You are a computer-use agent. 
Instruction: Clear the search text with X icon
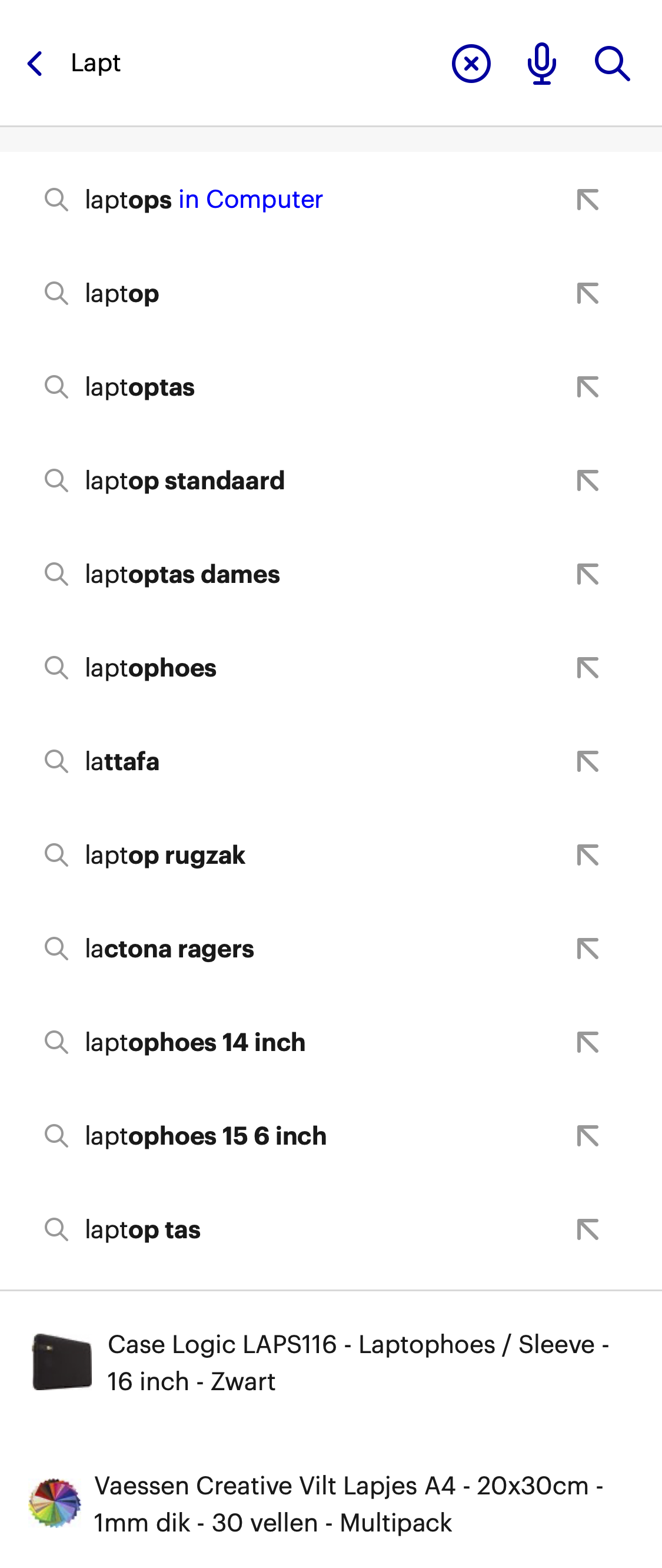point(471,64)
